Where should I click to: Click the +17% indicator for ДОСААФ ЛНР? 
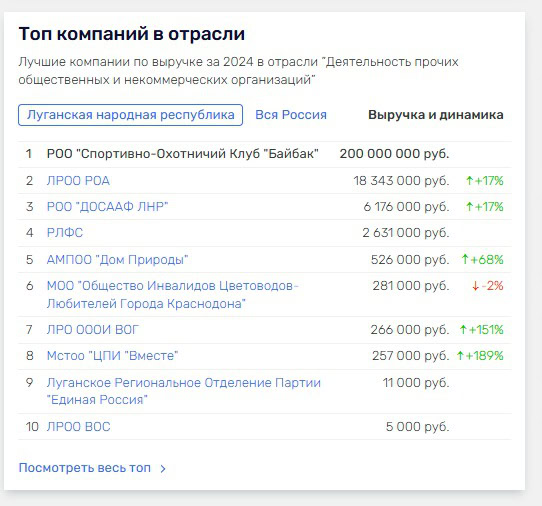[x=485, y=206]
